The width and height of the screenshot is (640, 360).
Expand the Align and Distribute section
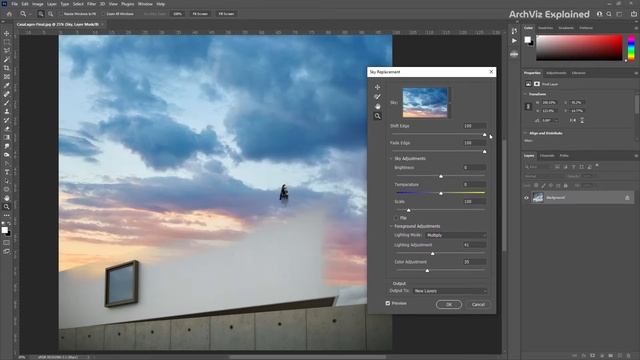[x=526, y=133]
